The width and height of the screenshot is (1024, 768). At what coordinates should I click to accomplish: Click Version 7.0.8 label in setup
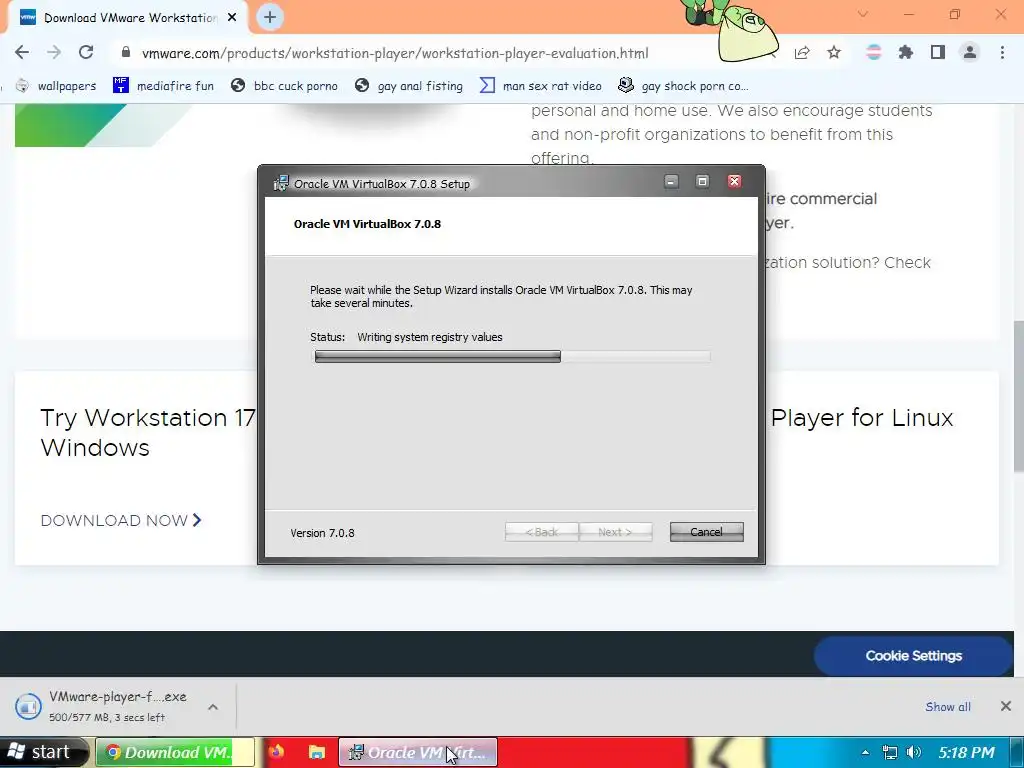point(323,533)
